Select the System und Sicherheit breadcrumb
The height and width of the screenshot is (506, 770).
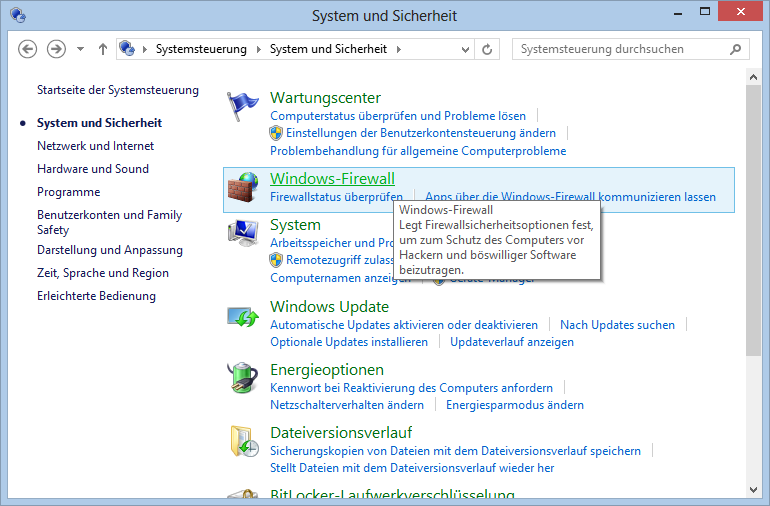329,49
